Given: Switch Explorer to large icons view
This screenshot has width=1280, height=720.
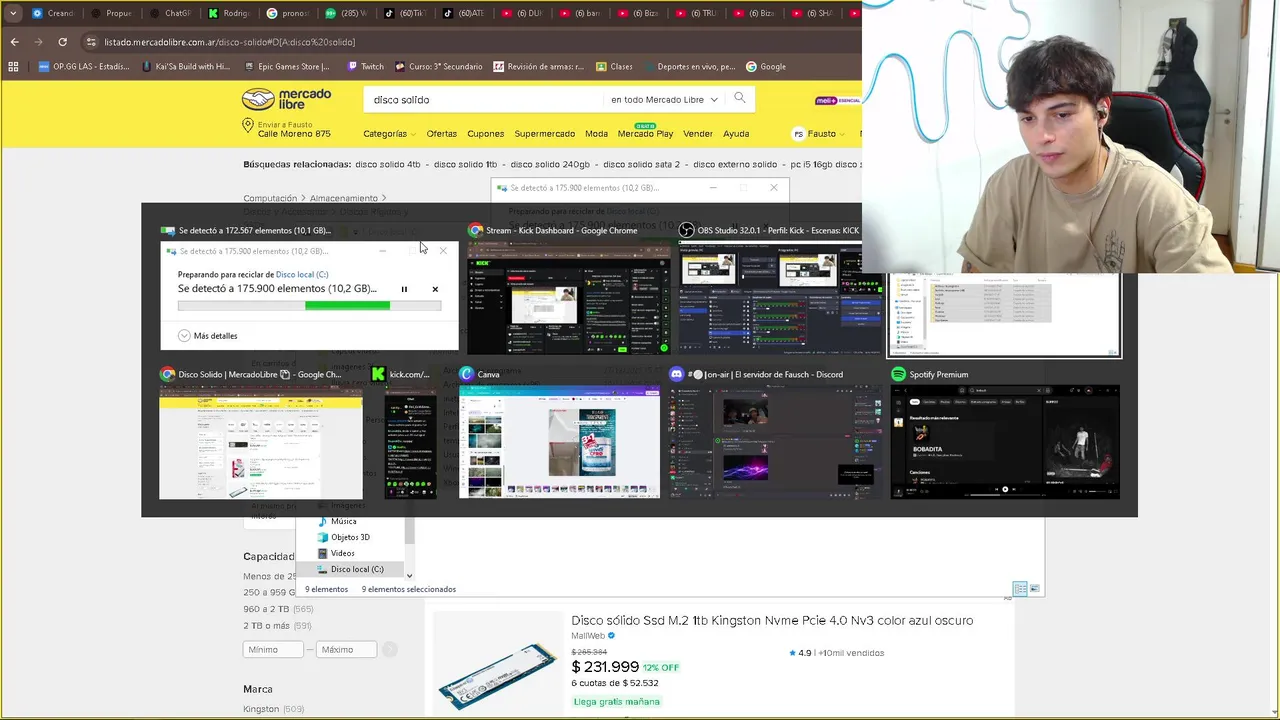Looking at the screenshot, I should (x=1034, y=589).
